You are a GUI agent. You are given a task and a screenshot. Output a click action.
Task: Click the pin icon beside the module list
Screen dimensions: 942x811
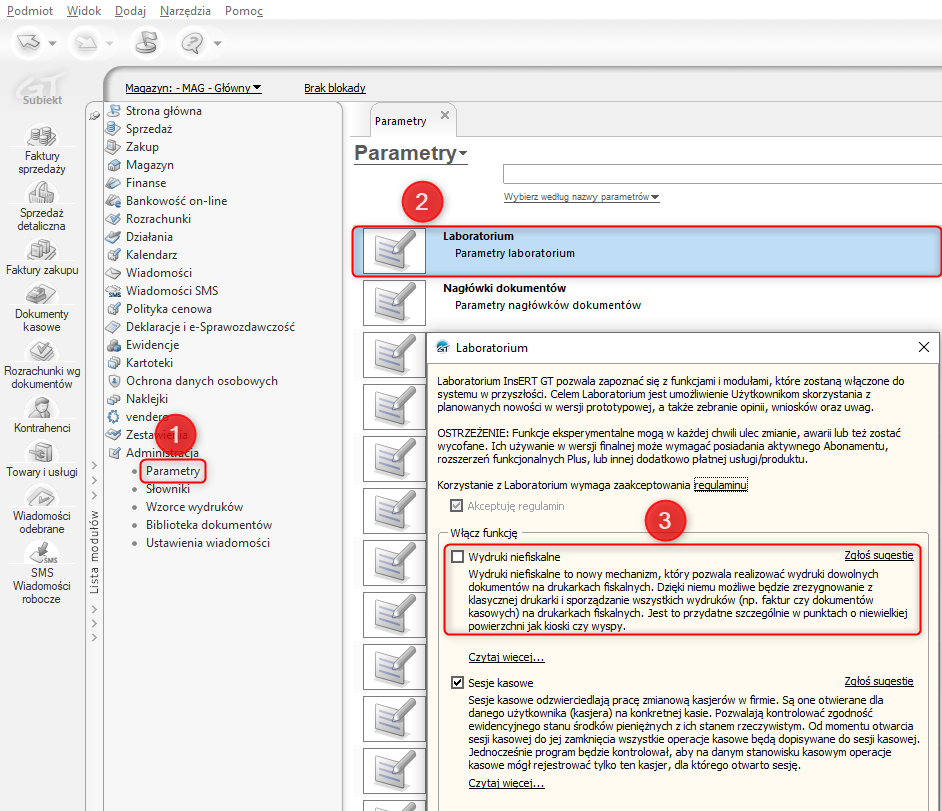(94, 115)
